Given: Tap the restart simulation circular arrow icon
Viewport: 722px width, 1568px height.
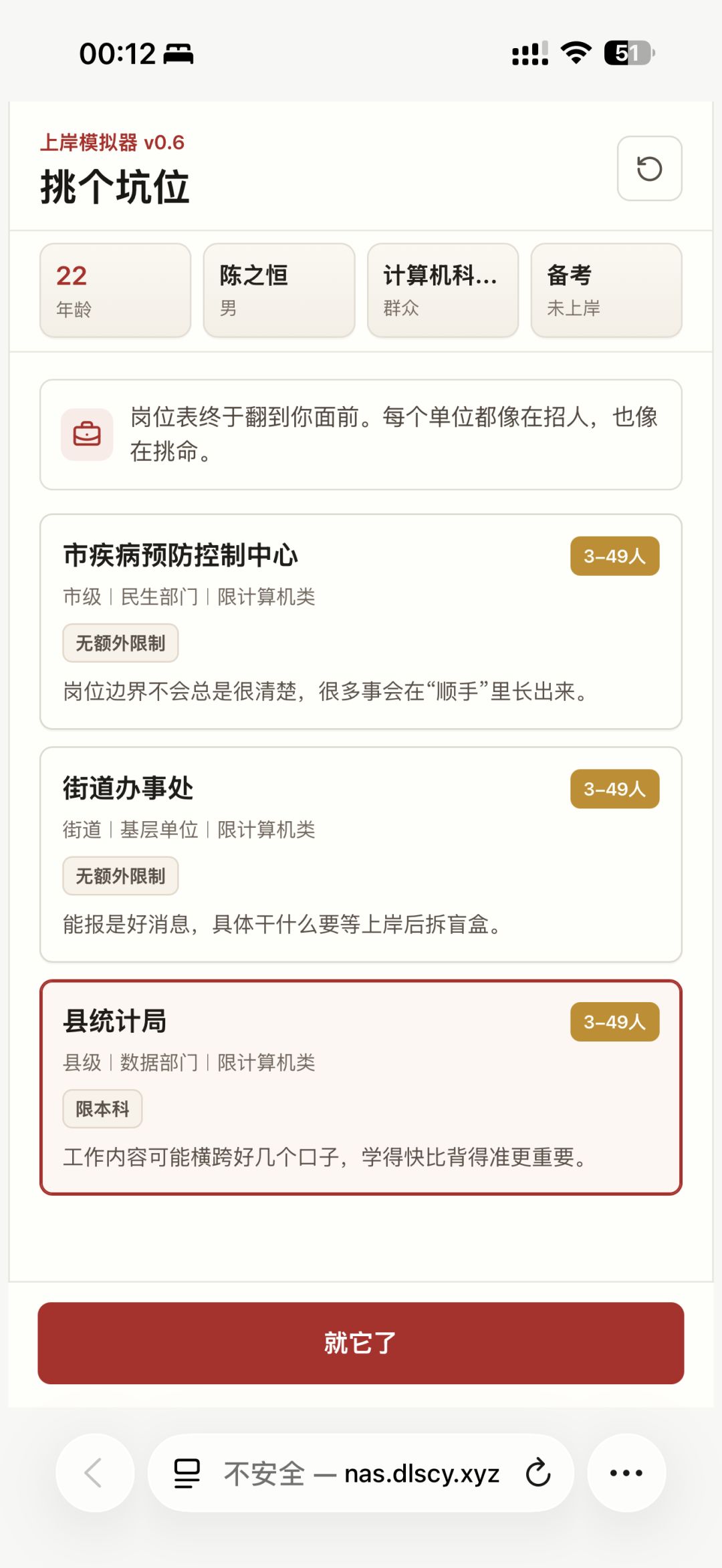Looking at the screenshot, I should [649, 168].
